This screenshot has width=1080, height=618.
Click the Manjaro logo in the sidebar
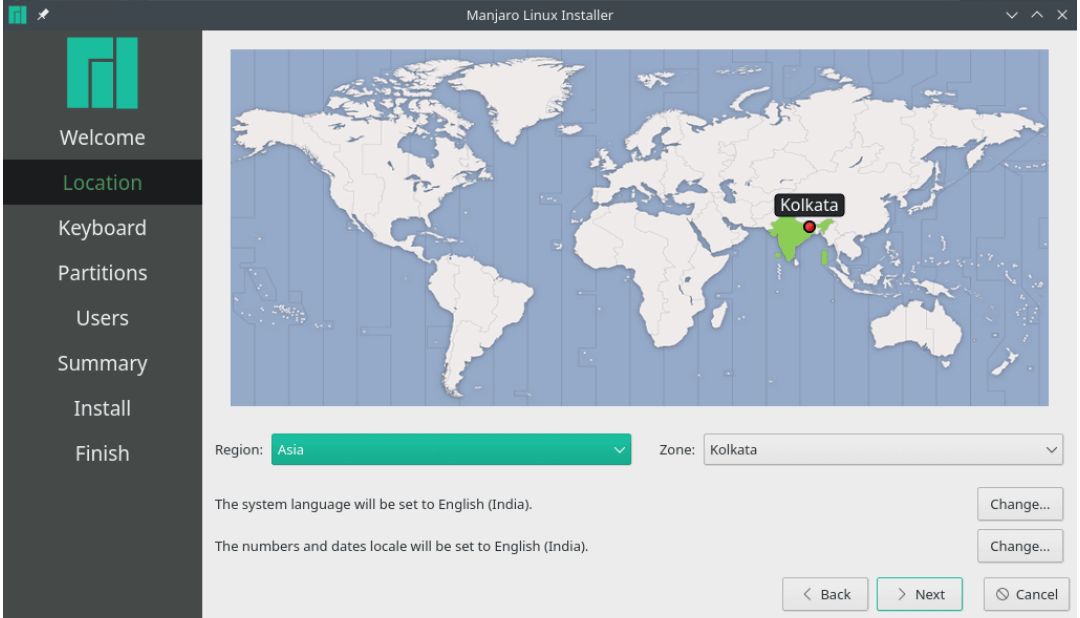tap(102, 73)
